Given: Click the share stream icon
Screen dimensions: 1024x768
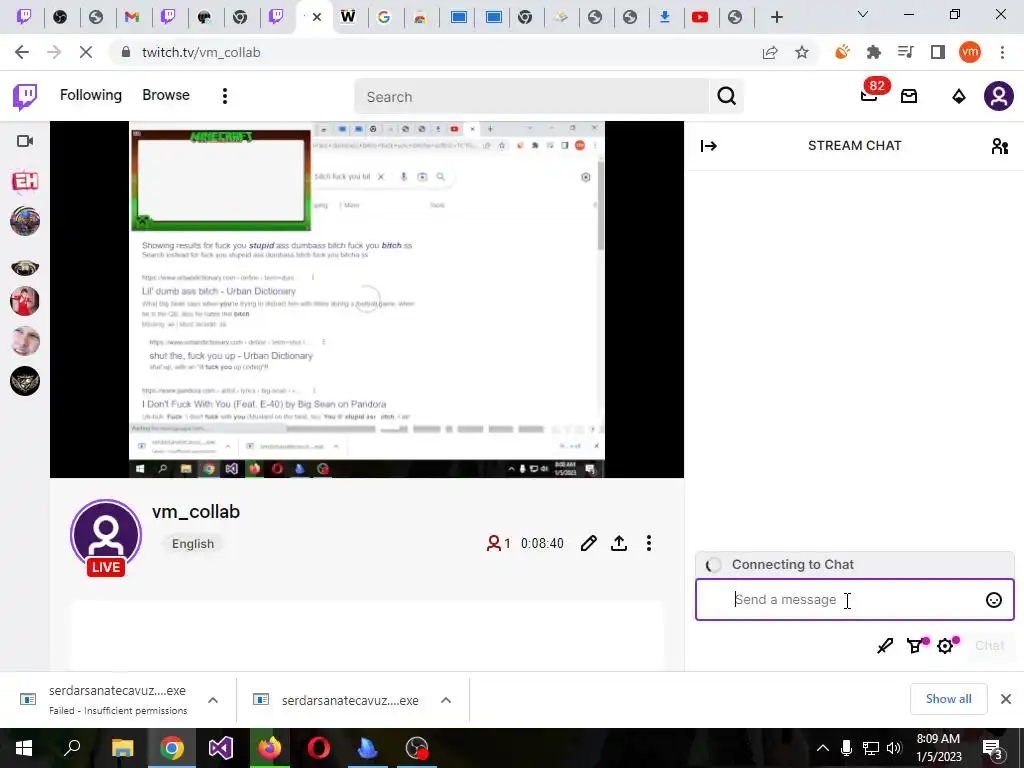Looking at the screenshot, I should pos(618,543).
